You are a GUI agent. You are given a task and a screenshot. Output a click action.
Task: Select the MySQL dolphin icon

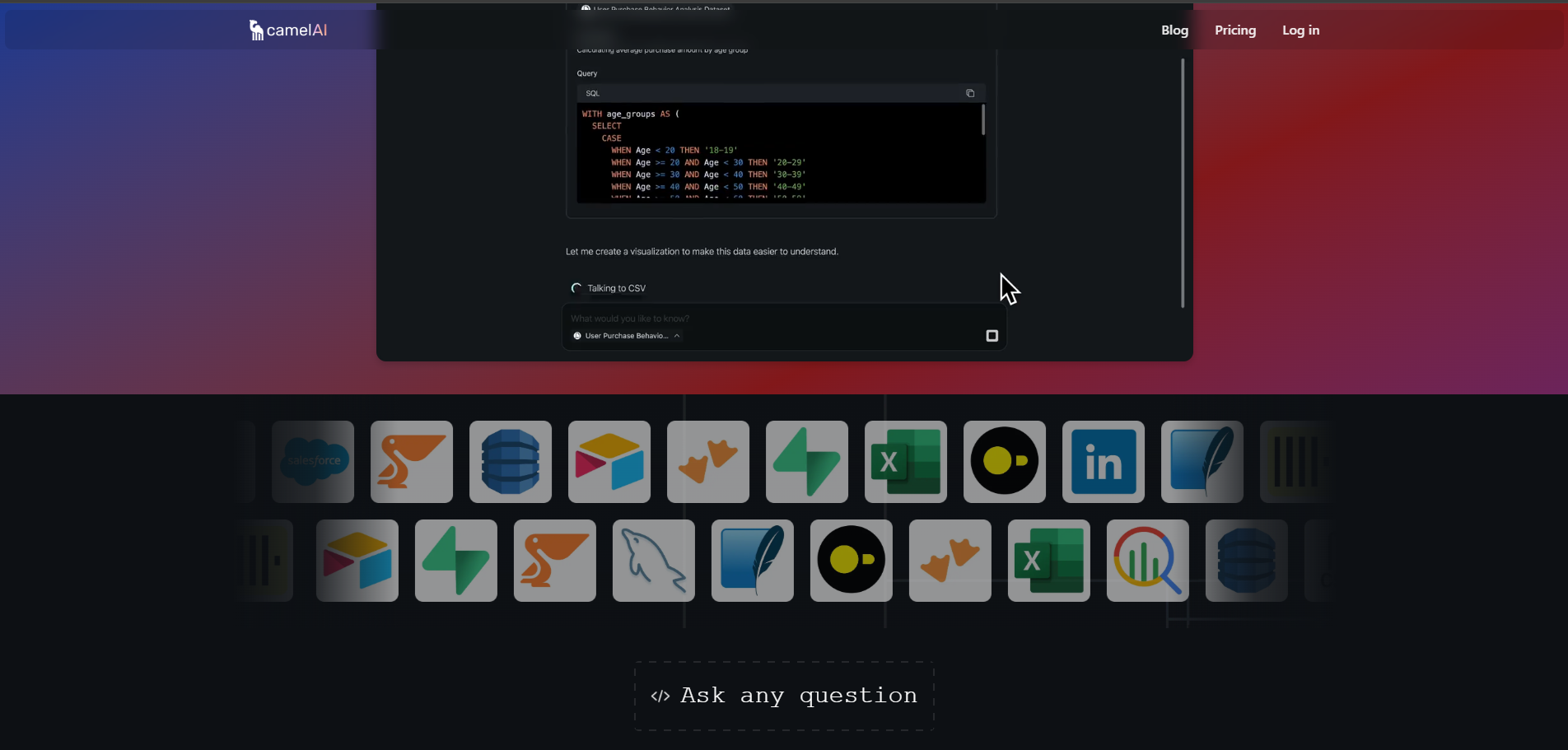[x=654, y=561]
